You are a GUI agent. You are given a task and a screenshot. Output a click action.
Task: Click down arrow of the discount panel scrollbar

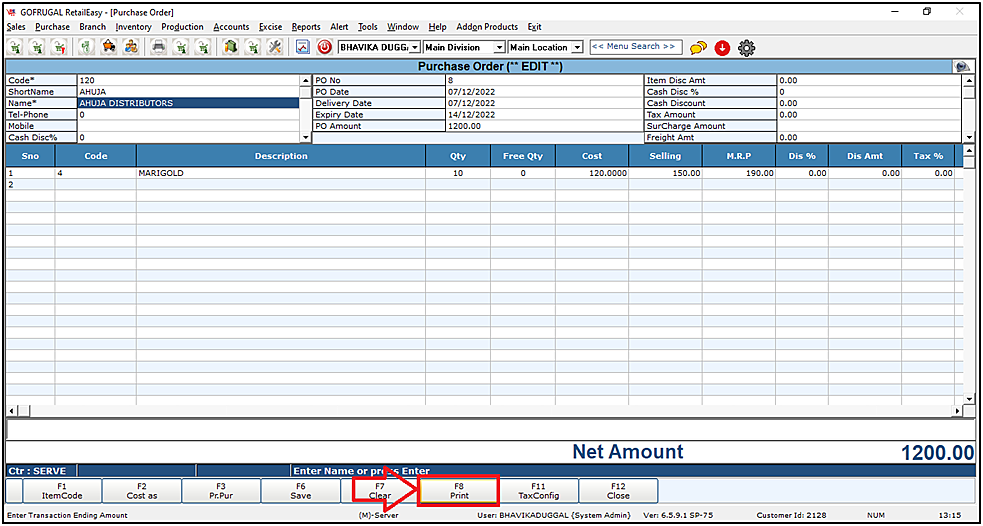(969, 137)
